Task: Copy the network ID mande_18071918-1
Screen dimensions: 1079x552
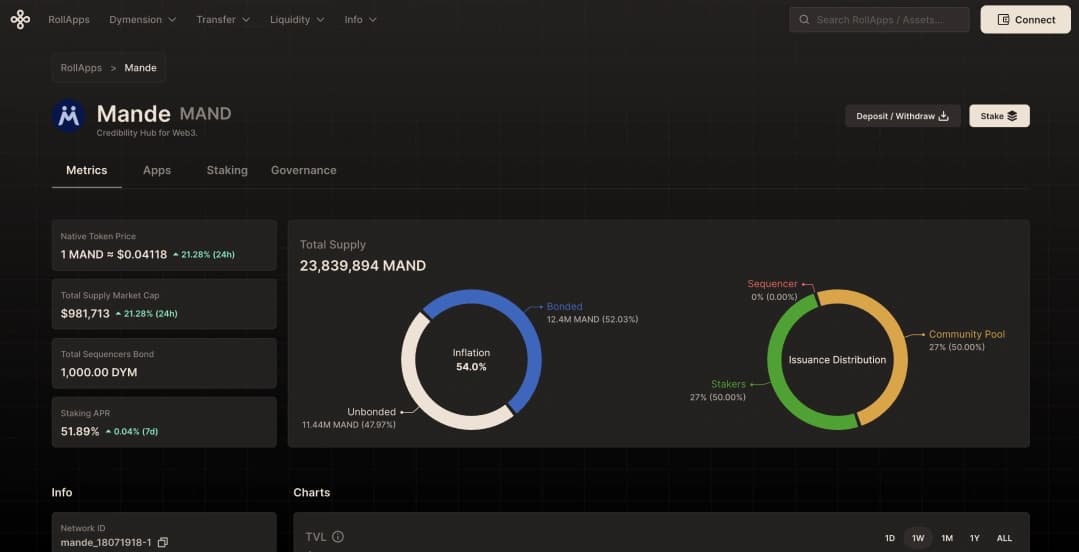Action: (162, 542)
